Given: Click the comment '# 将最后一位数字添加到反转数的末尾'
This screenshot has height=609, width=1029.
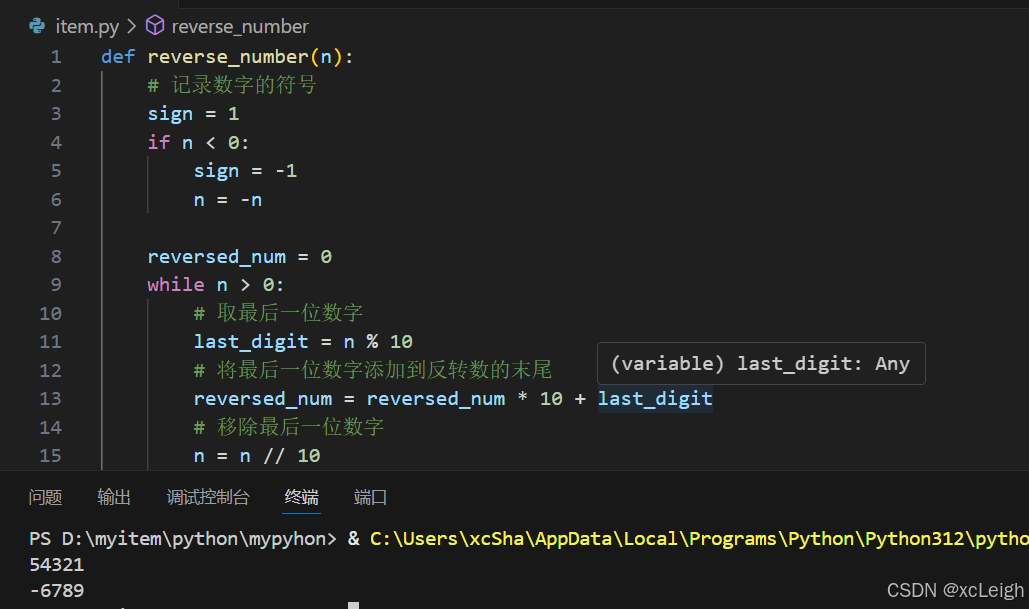Looking at the screenshot, I should [x=373, y=370].
